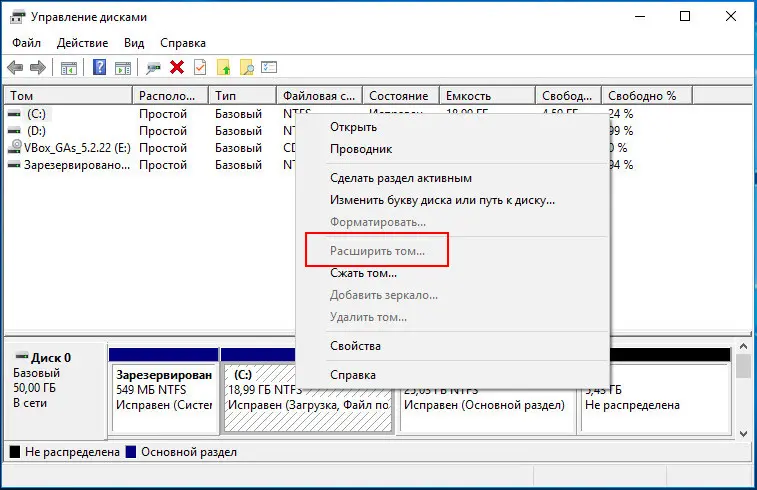The height and width of the screenshot is (490, 757).
Task: Select the VBox_GAs_5.2.22 (E:) row label
Action: pyautogui.click(x=77, y=148)
